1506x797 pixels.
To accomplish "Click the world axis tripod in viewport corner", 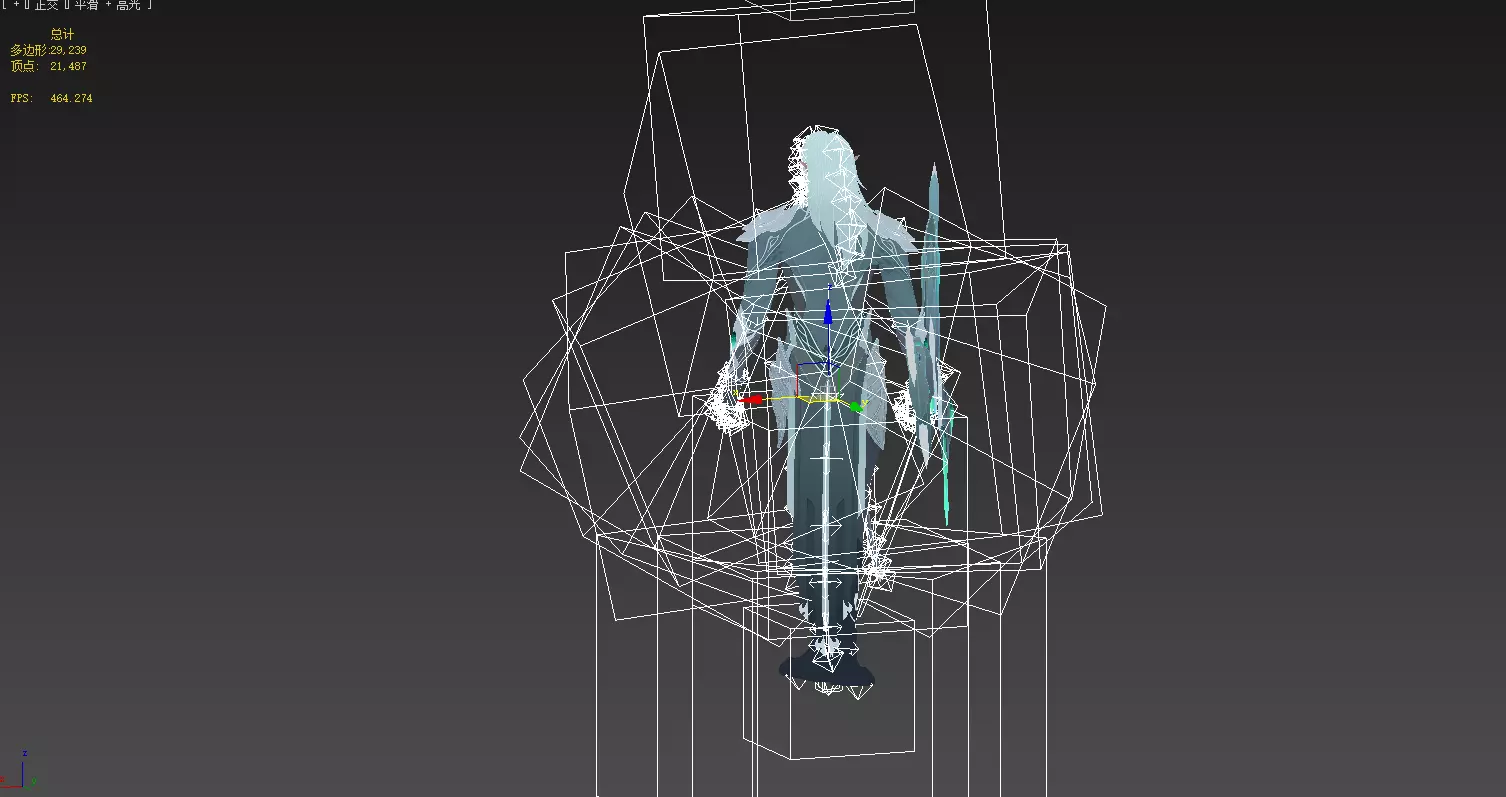I will 19,770.
